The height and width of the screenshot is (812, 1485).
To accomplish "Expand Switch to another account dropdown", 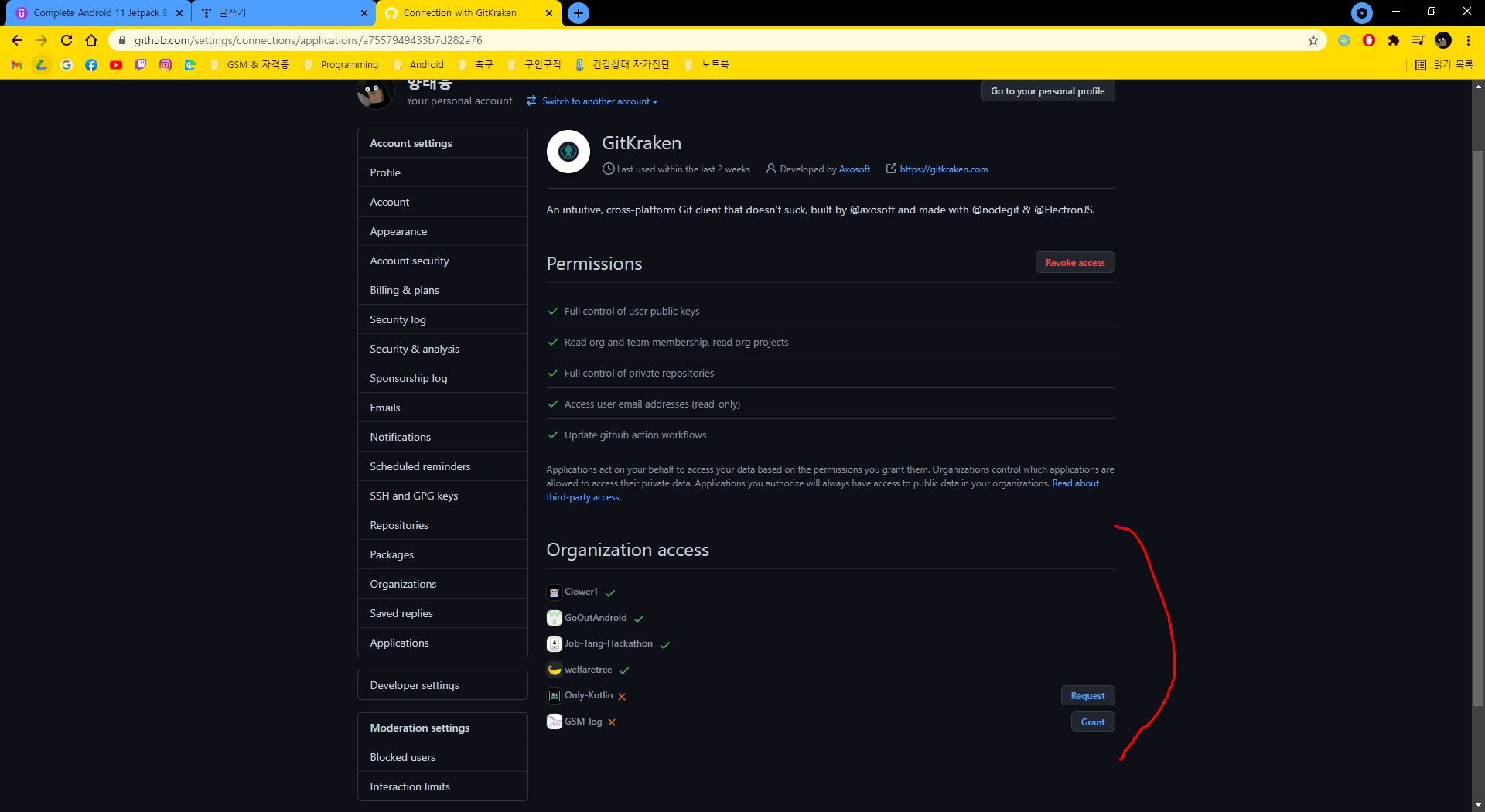I will click(x=592, y=101).
